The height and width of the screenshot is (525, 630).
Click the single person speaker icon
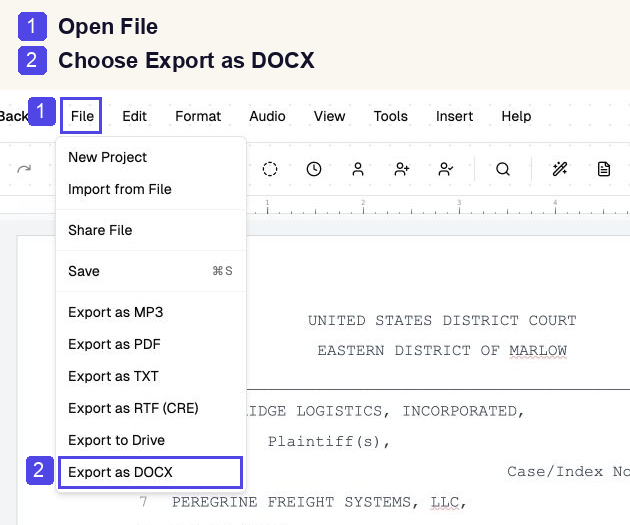point(358,169)
